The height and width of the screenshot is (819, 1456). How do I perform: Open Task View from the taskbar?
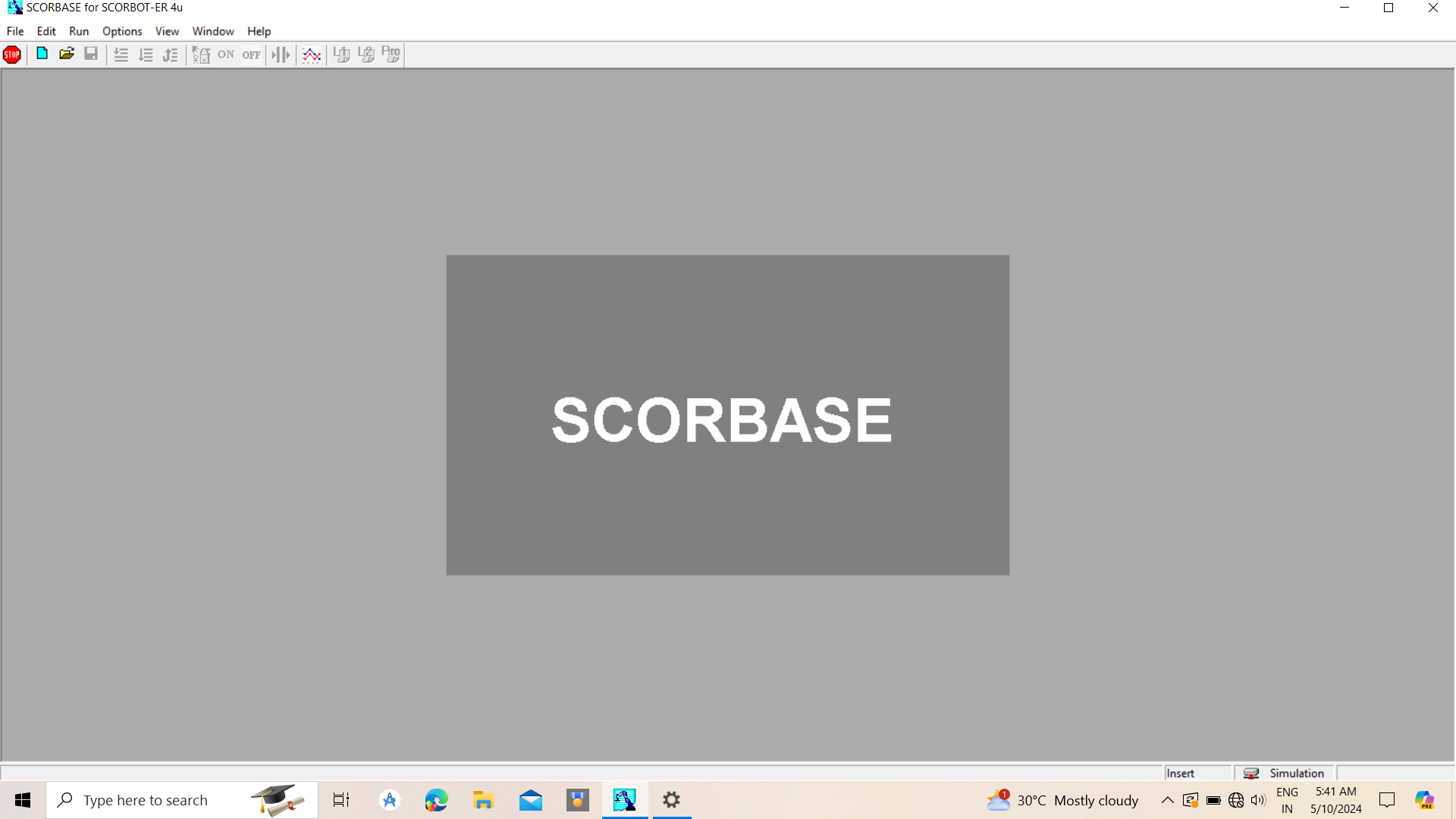(341, 800)
